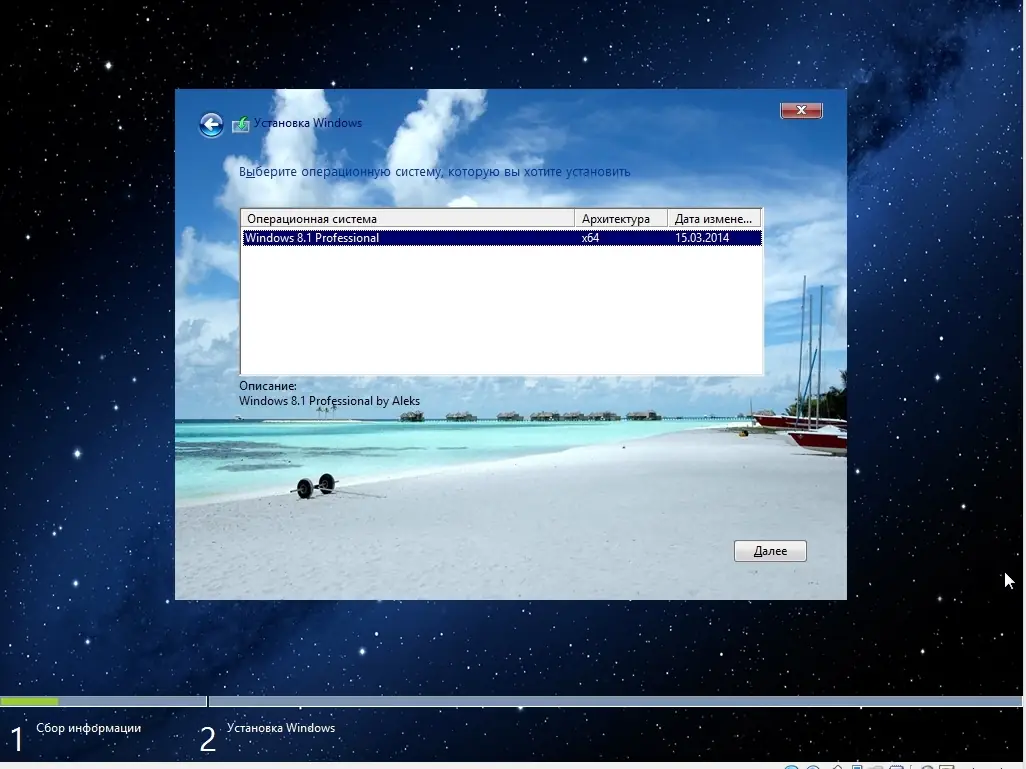The image size is (1026, 769).
Task: Click the Сбор информации step label
Action: [x=88, y=728]
